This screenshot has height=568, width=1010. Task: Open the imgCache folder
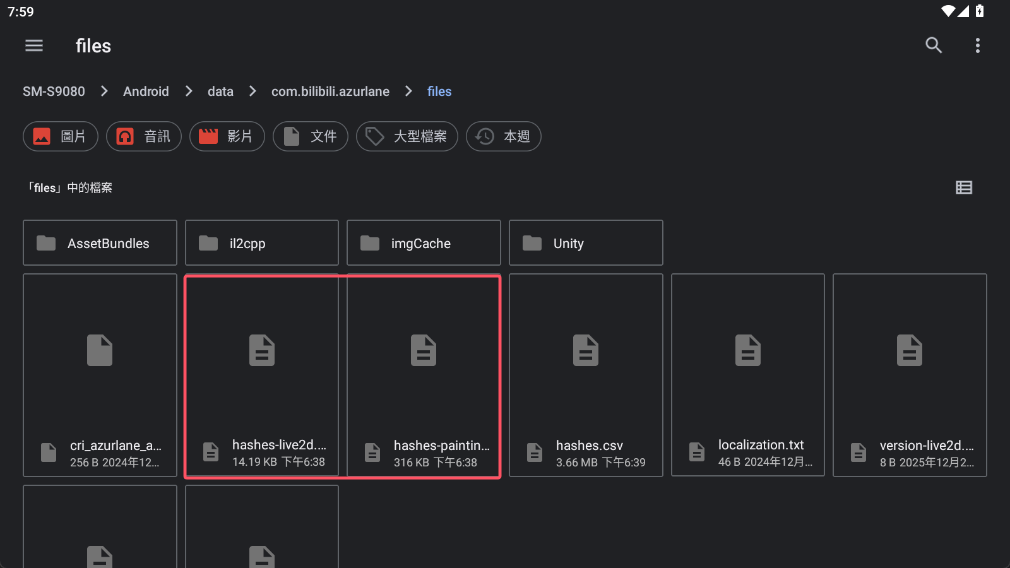tap(424, 243)
